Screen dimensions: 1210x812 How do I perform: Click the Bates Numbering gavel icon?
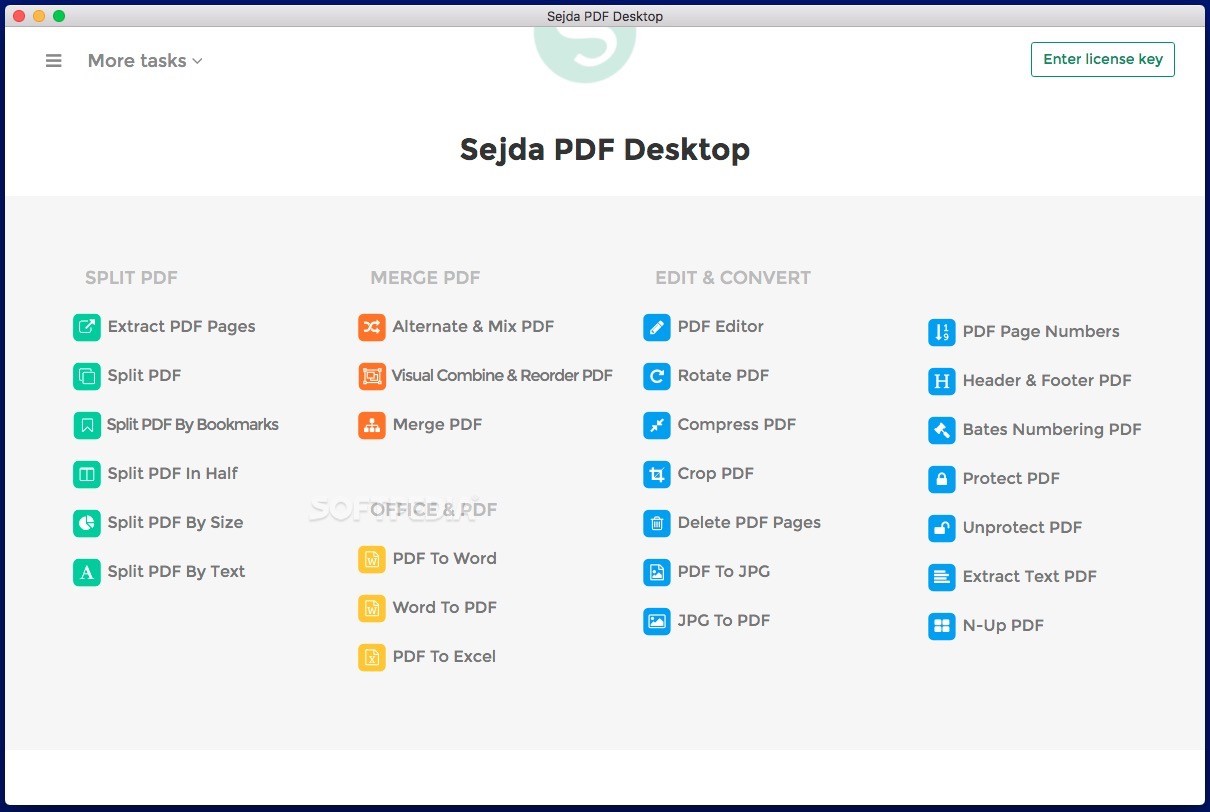(x=942, y=430)
